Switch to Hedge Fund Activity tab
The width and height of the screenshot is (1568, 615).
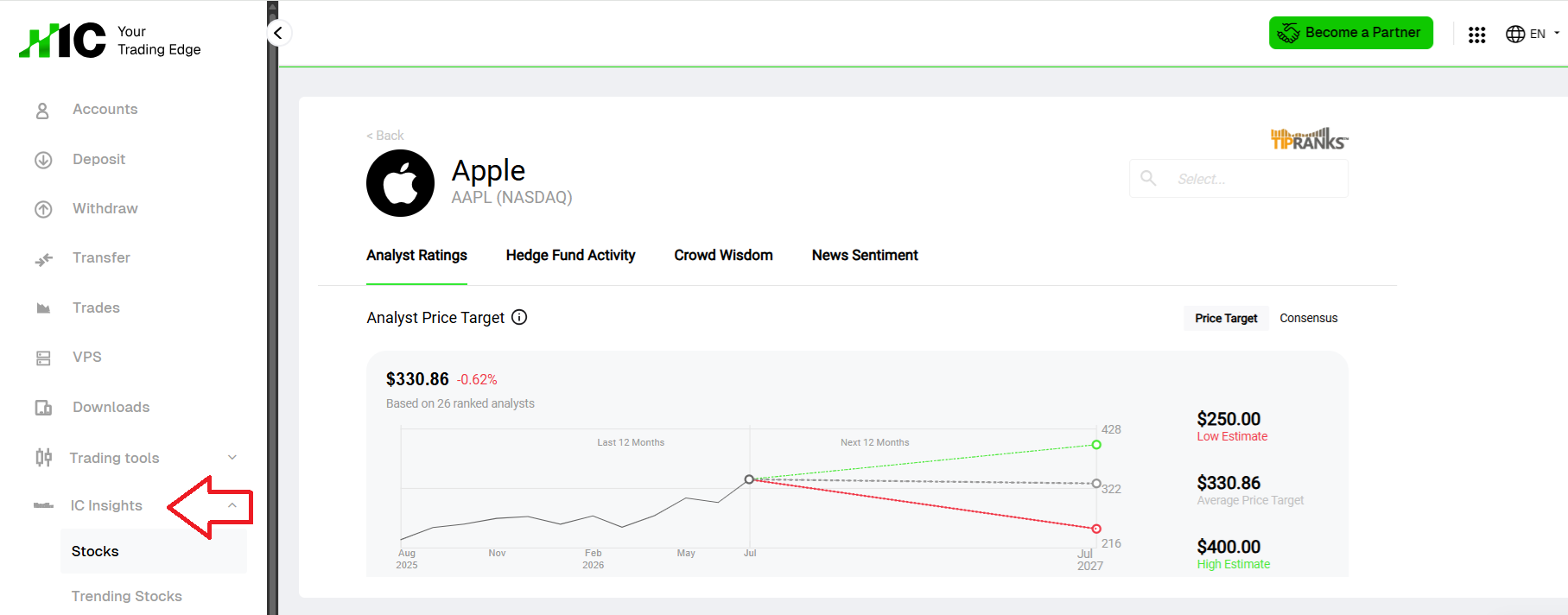[x=570, y=256]
